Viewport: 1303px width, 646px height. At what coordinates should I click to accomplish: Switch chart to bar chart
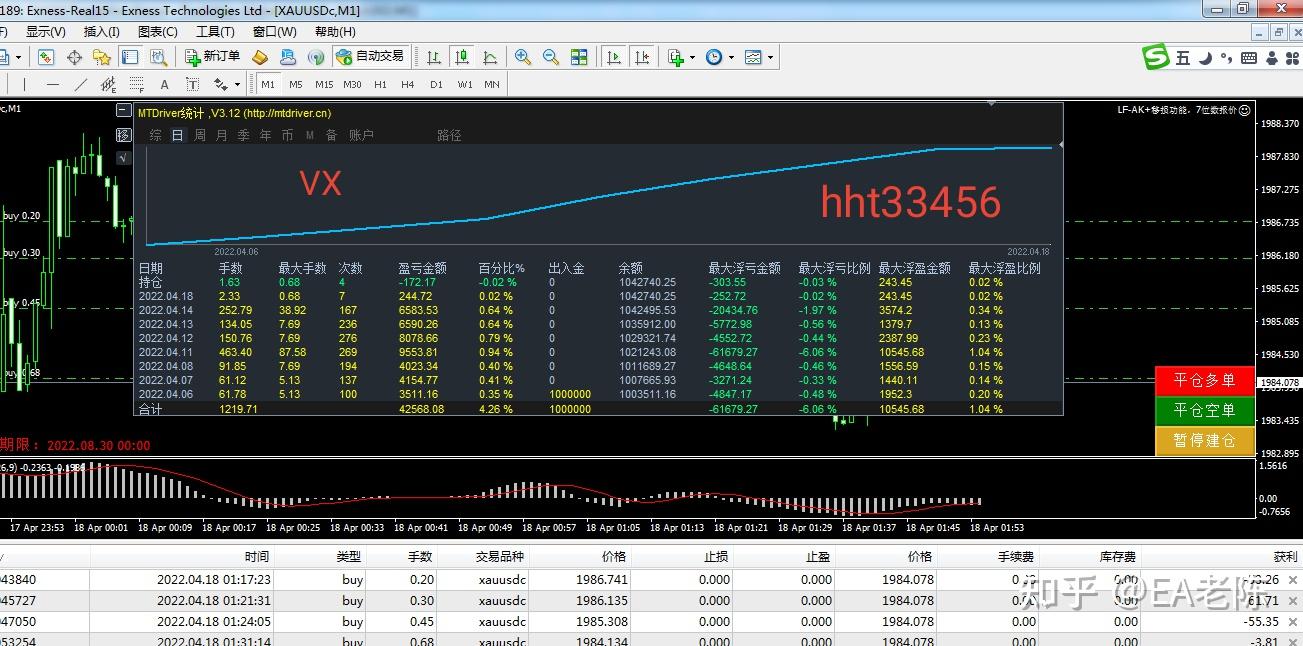434,57
